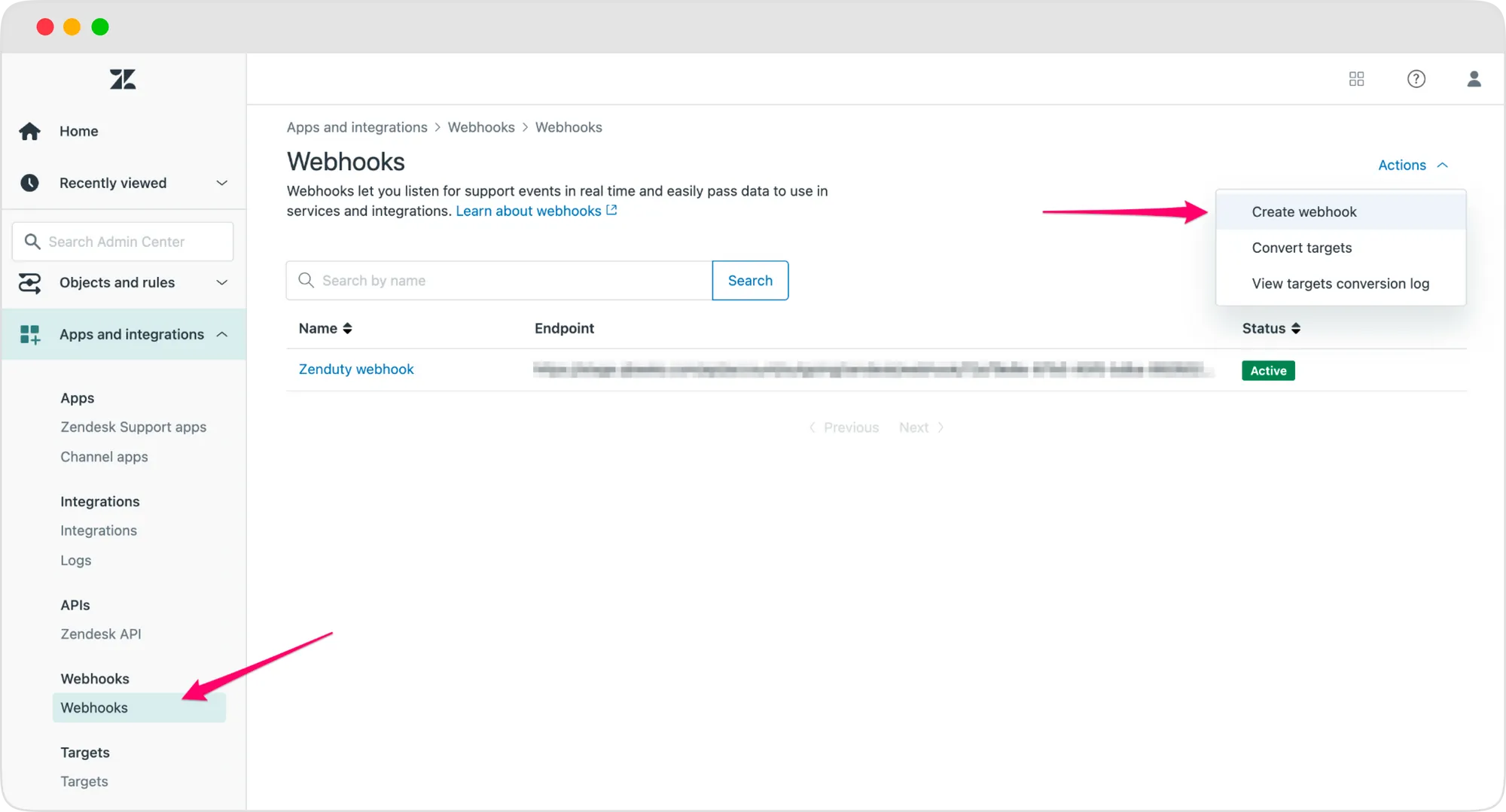This screenshot has height=812, width=1506.
Task: Sort webhooks by Name column arrows
Action: point(347,328)
